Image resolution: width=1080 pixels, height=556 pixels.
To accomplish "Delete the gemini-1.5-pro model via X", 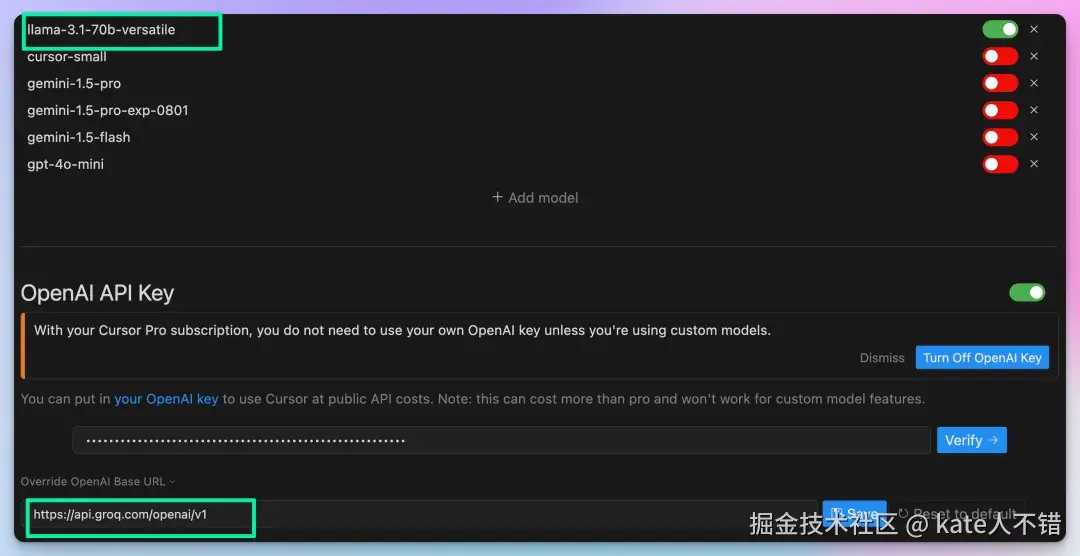I will (x=1034, y=83).
